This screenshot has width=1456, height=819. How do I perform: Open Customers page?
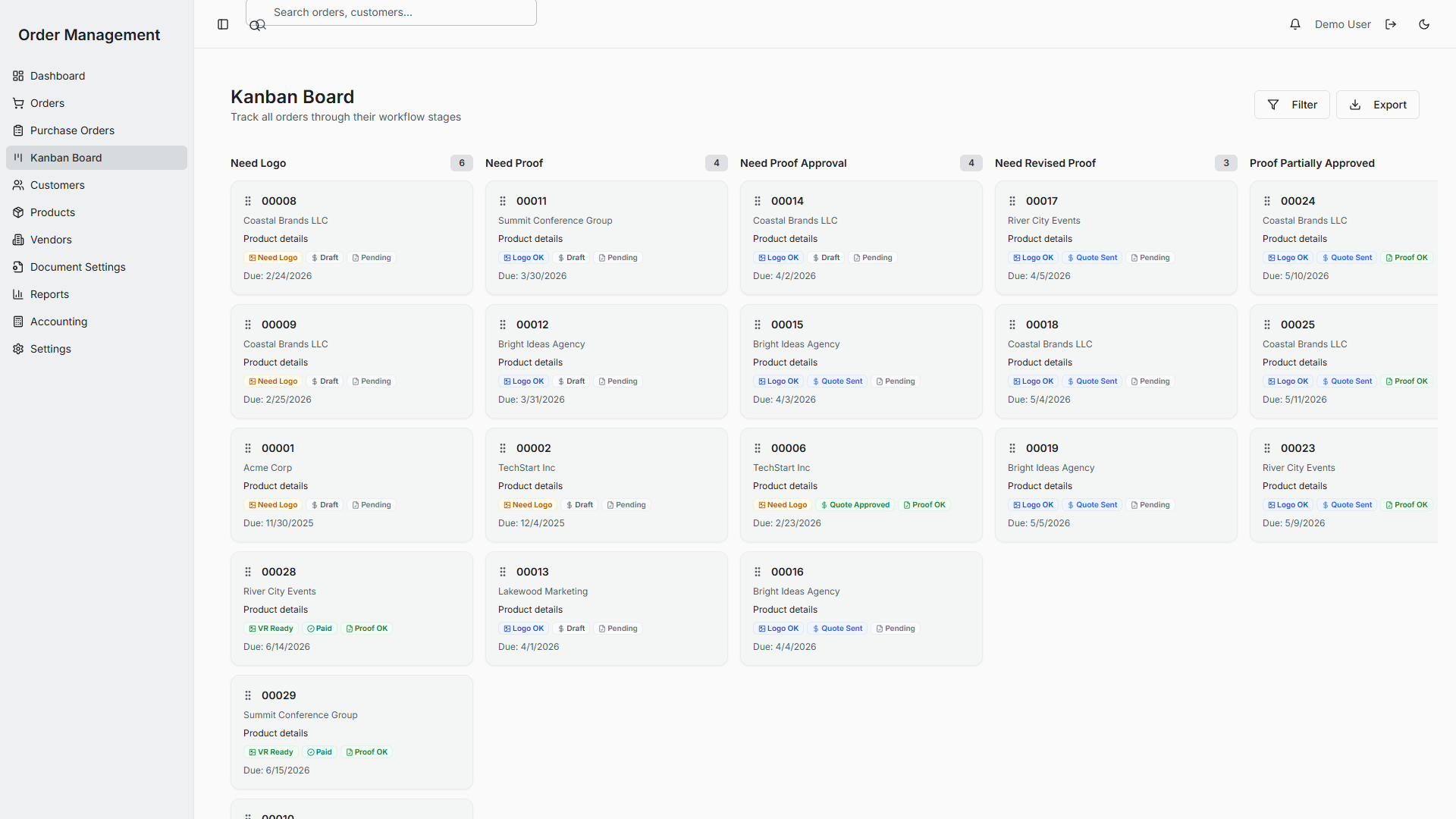96,185
